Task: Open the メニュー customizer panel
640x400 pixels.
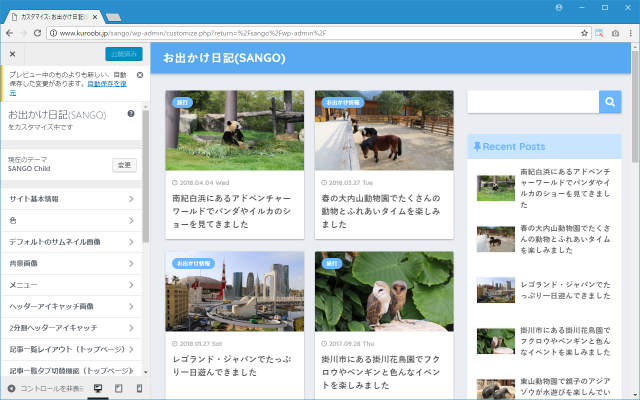Action: 71,285
